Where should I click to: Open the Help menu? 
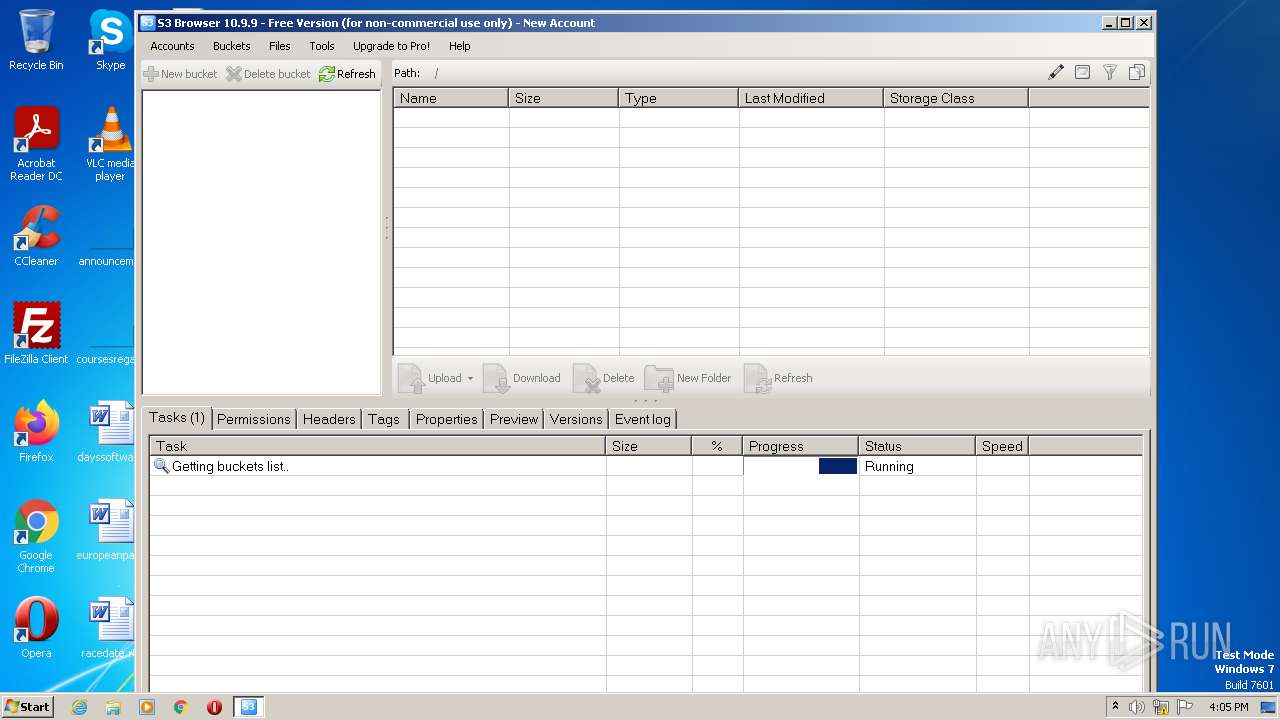(459, 46)
